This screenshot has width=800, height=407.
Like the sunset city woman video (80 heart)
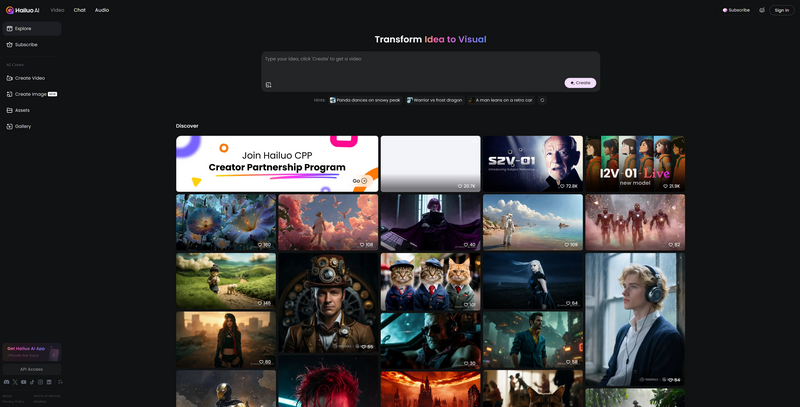coord(262,362)
